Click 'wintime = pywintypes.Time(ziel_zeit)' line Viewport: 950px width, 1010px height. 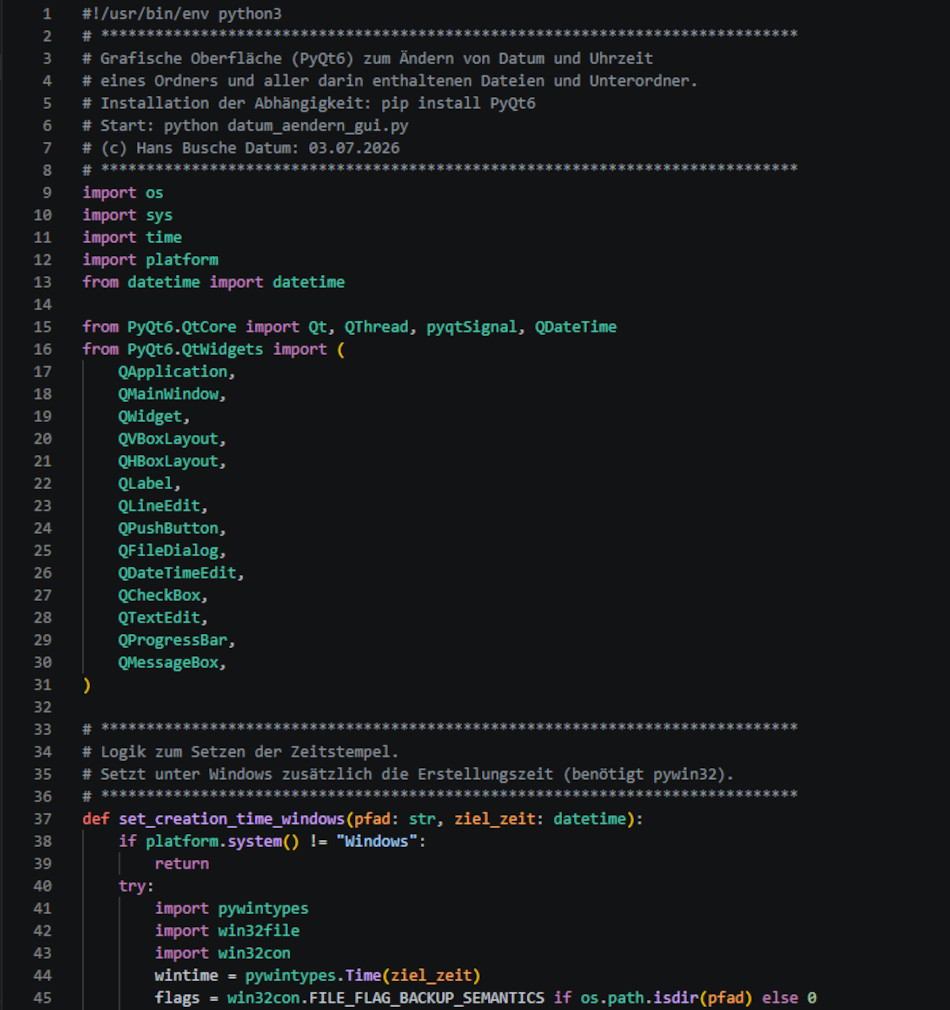point(318,976)
